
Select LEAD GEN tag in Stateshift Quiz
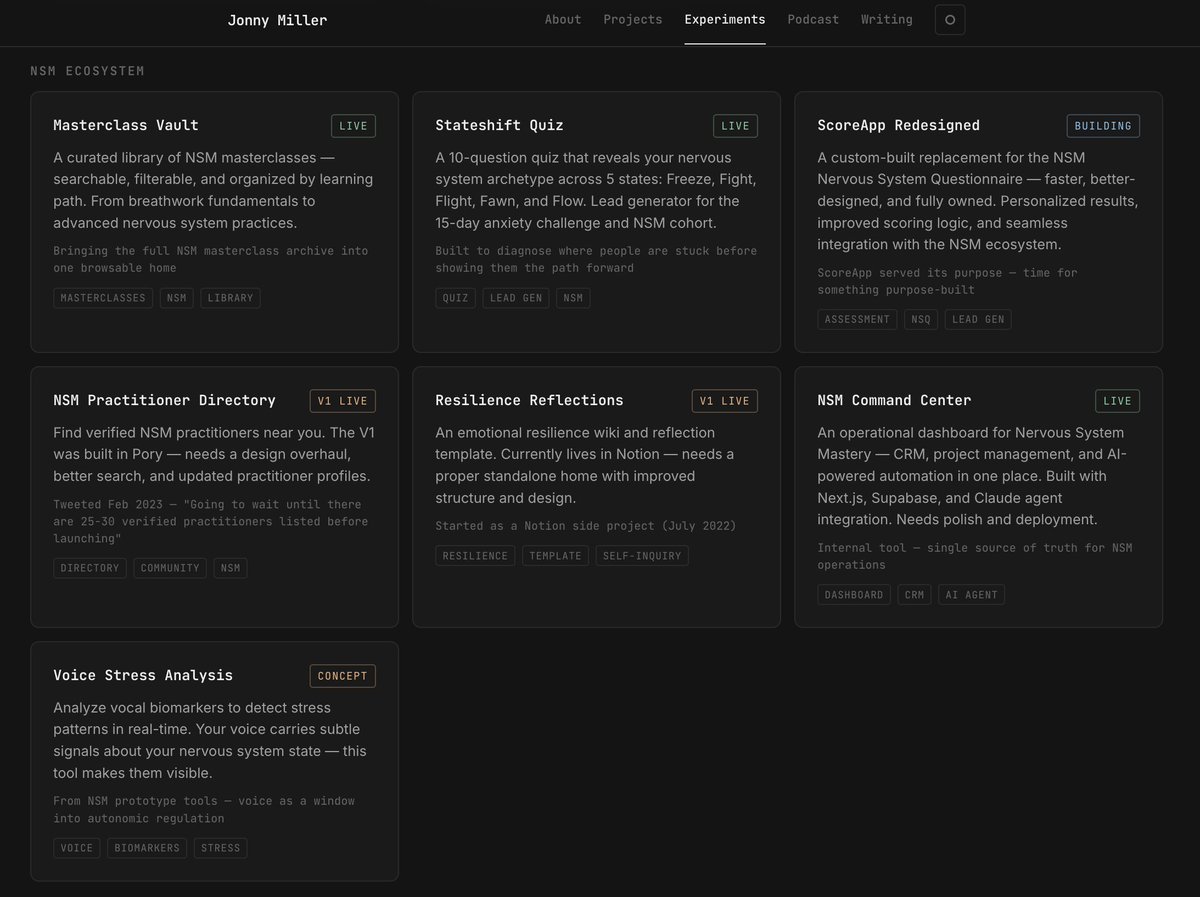[516, 298]
